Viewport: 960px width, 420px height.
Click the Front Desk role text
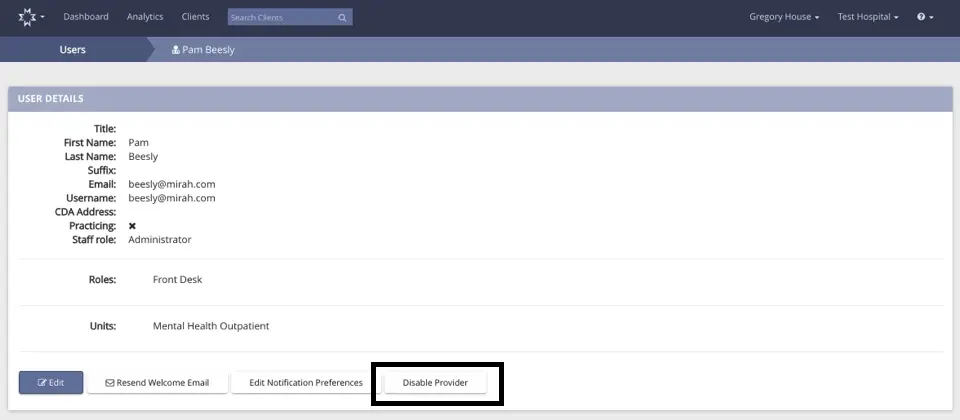178,280
